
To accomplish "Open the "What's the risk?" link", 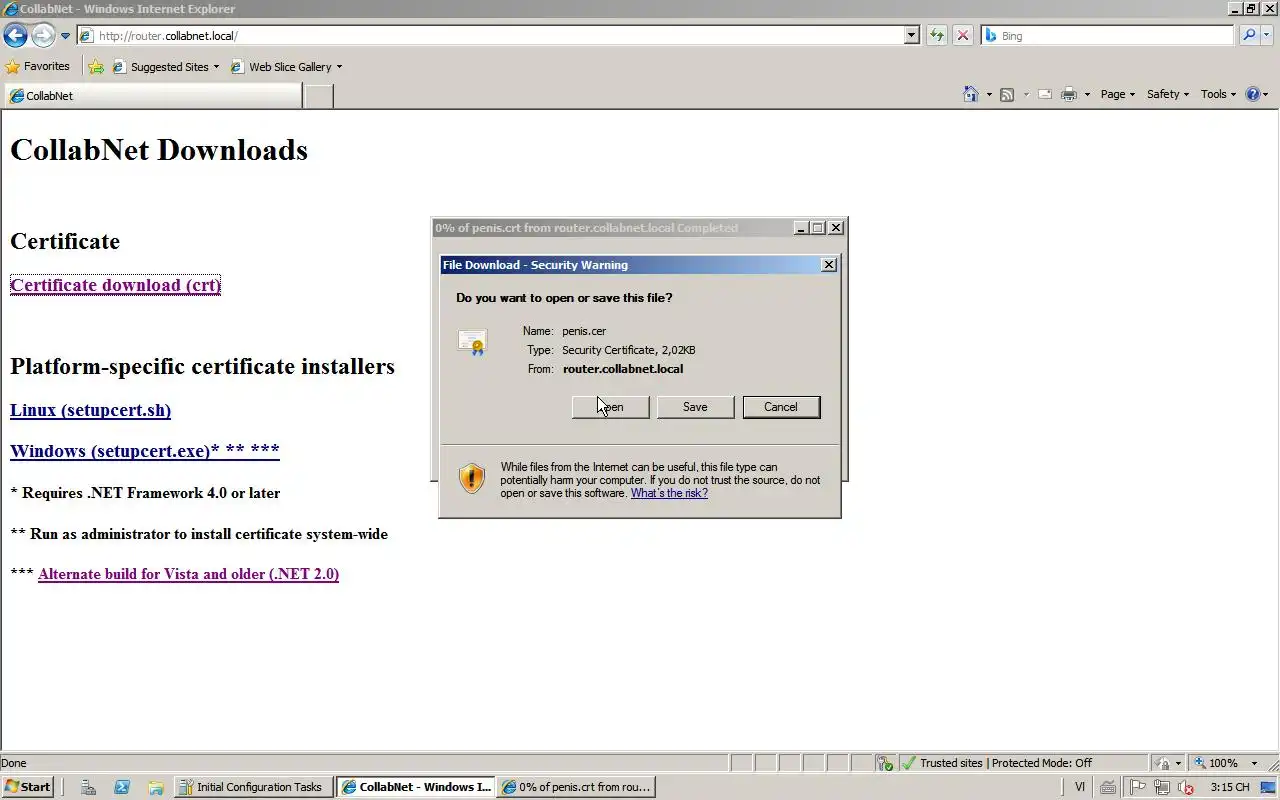I will 669,493.
